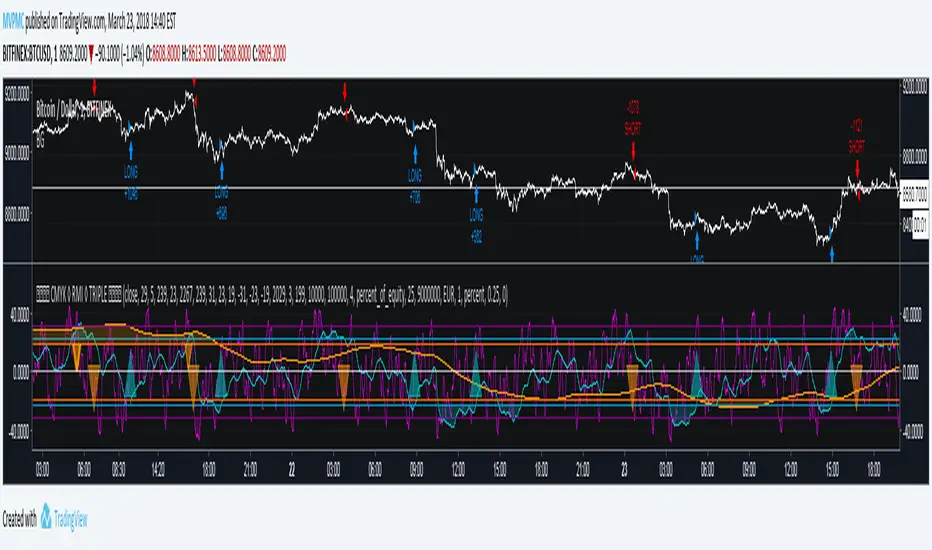Click the current price label on right axis
Screen dimensions: 932x550
(915, 189)
